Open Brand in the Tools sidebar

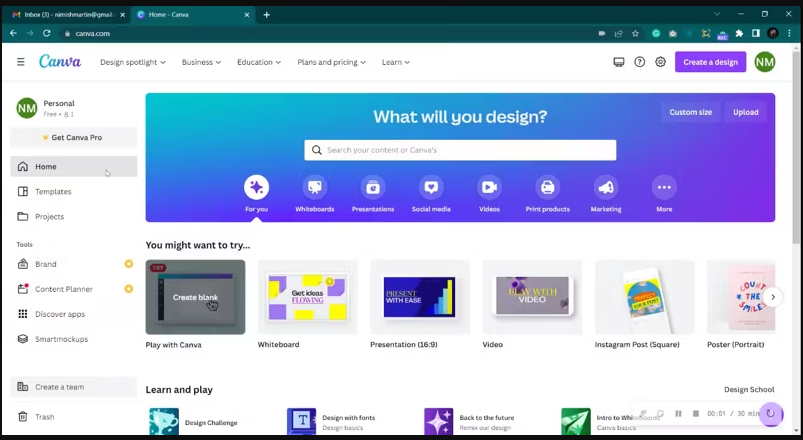(x=73, y=264)
